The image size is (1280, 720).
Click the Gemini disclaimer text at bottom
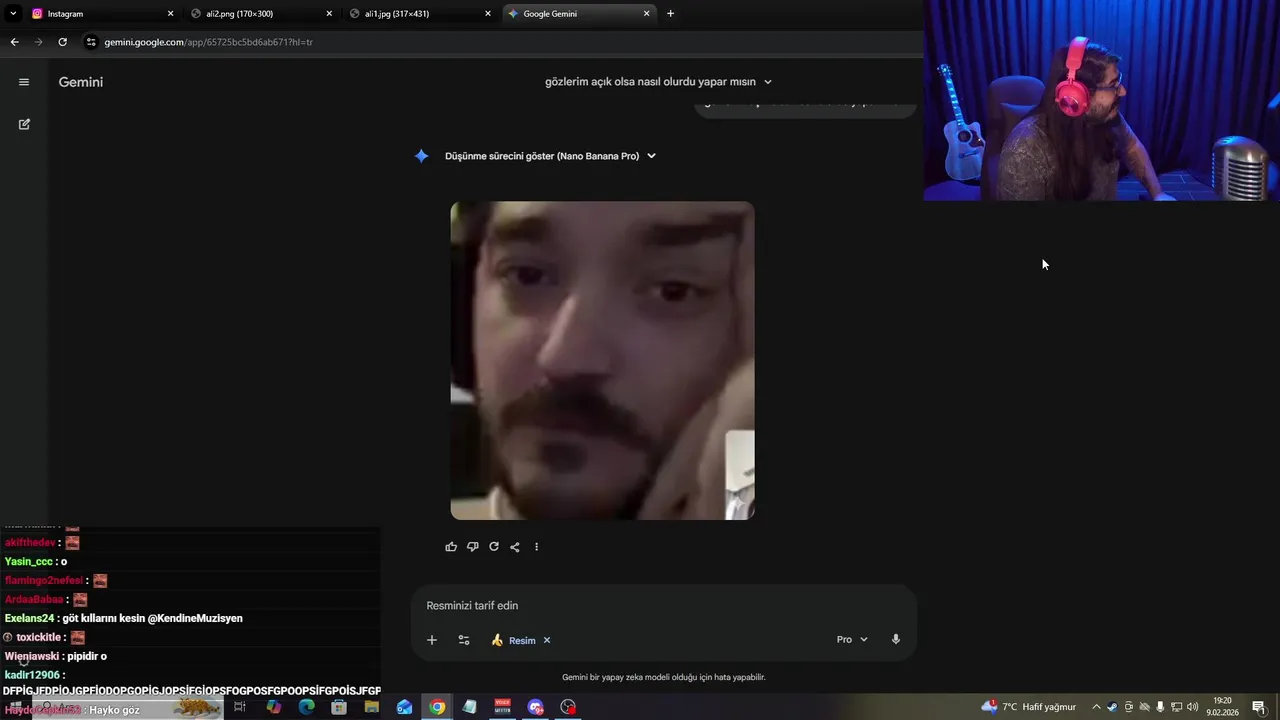tap(664, 677)
